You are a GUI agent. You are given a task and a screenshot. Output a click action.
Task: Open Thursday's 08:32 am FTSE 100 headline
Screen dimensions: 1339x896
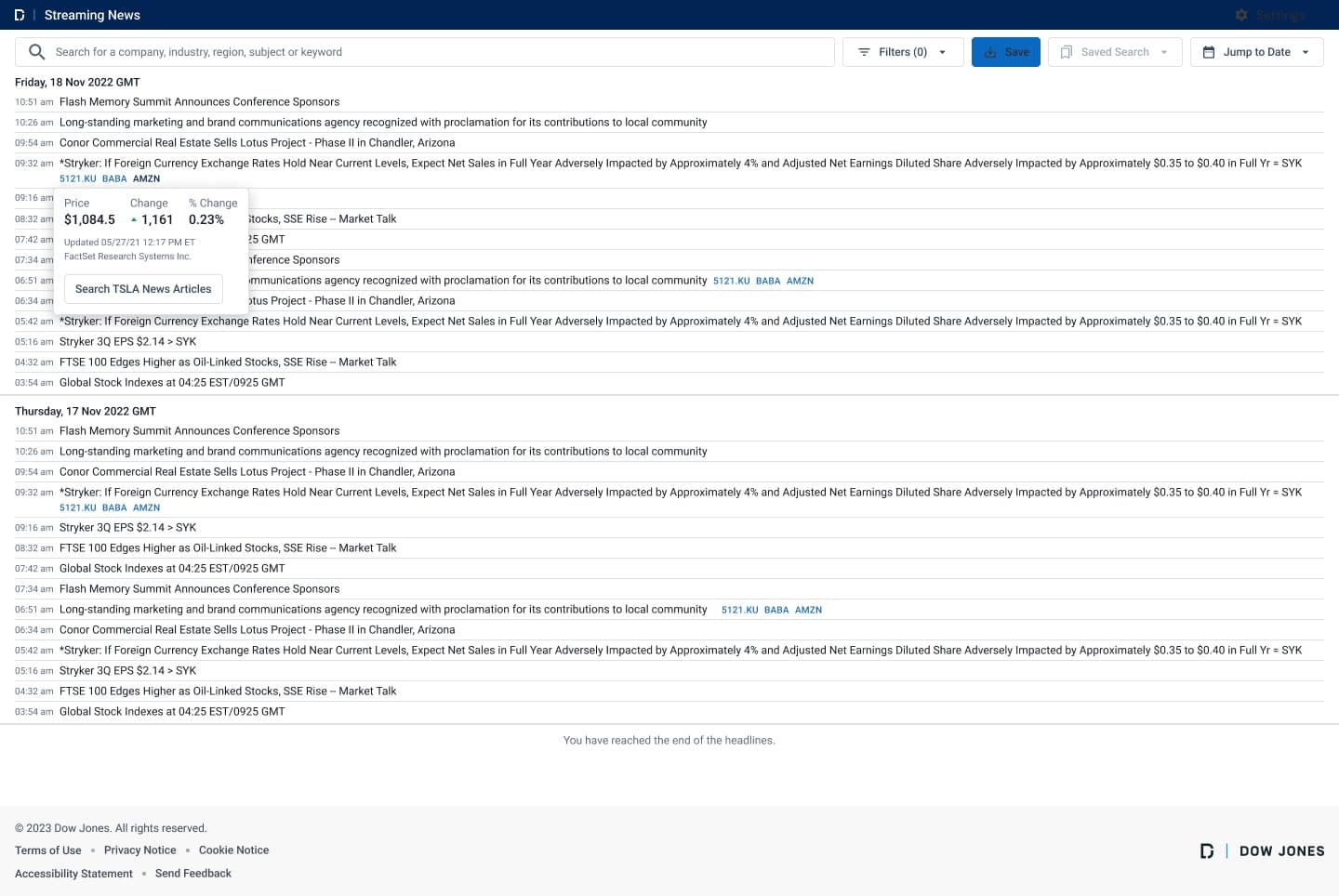[228, 548]
